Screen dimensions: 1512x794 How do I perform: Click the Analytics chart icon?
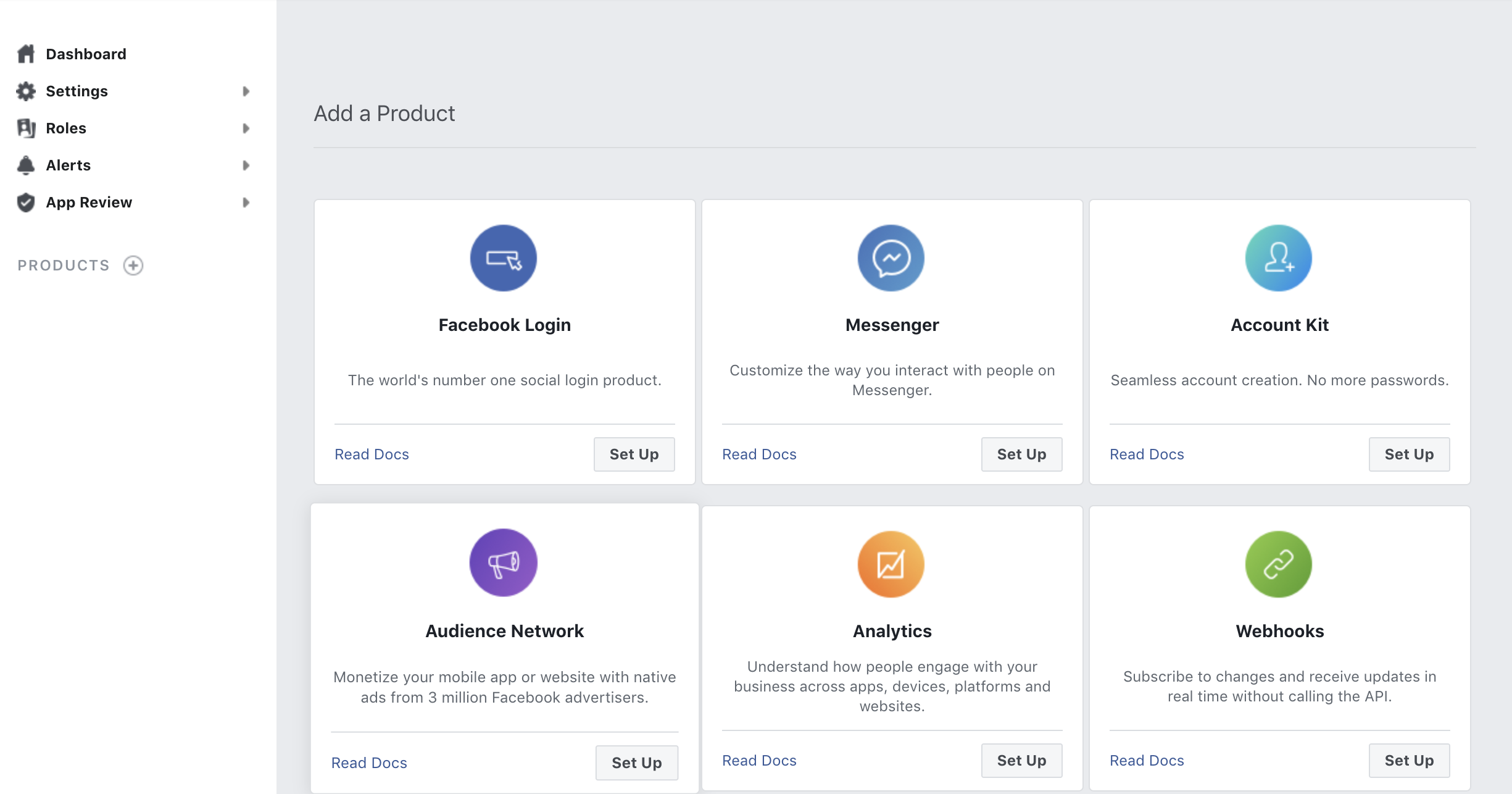891,564
